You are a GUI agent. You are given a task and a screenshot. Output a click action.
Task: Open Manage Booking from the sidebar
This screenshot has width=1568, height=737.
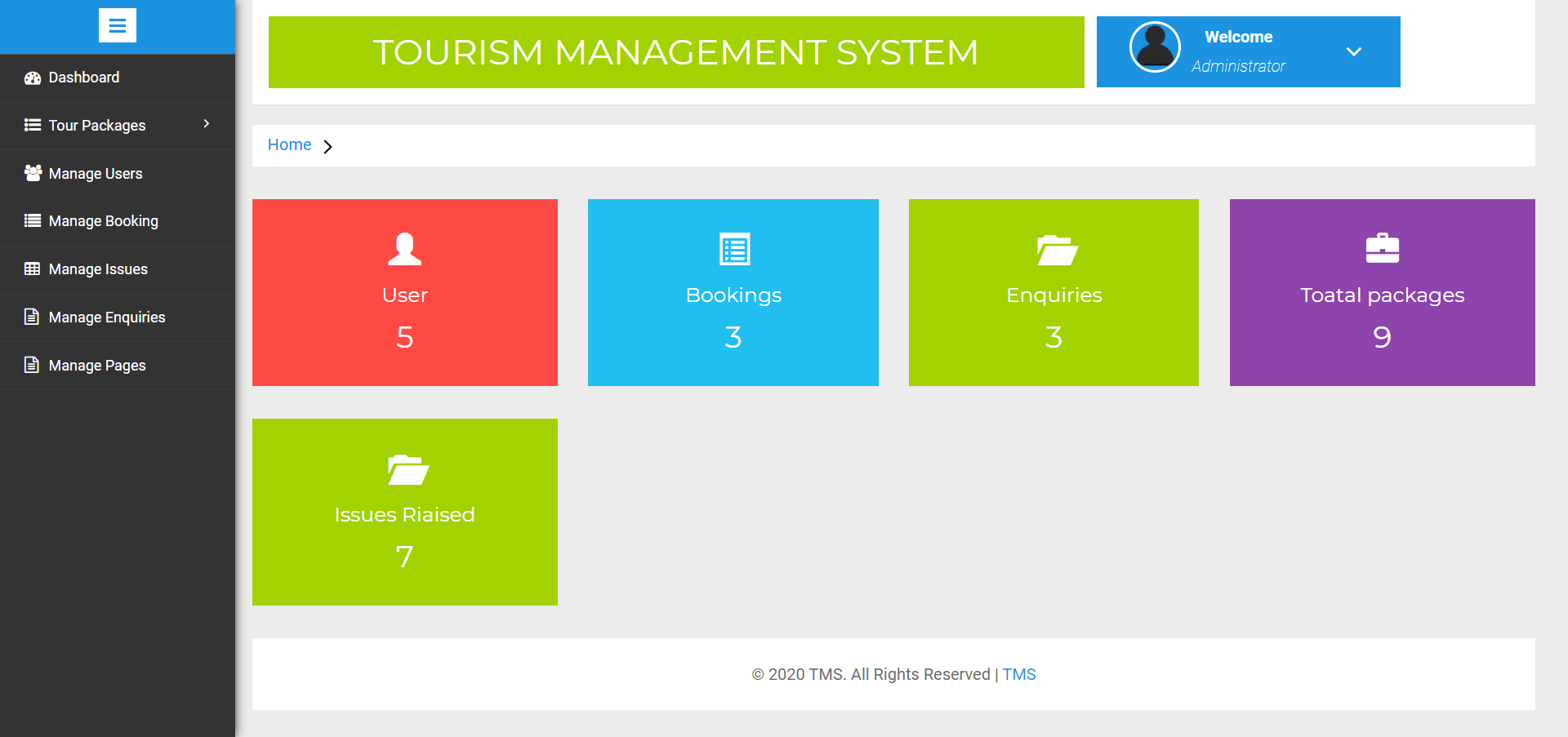tap(103, 221)
